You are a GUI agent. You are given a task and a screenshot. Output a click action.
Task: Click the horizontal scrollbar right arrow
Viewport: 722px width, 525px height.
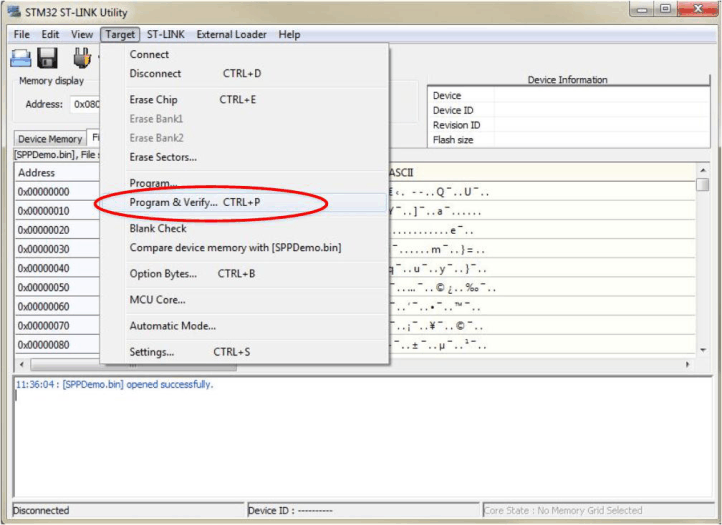point(687,365)
